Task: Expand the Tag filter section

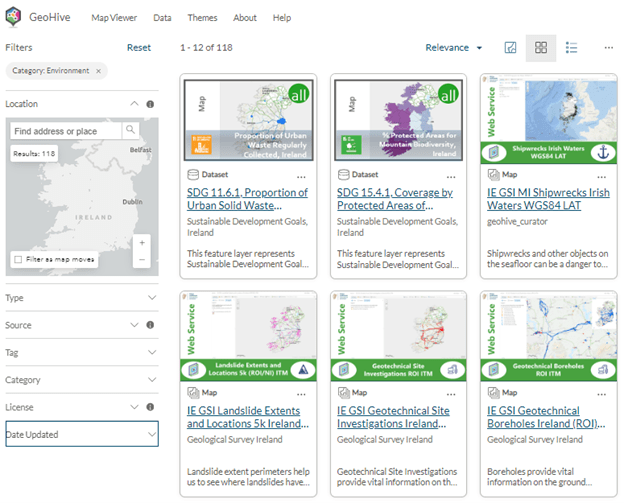Action: click(x=152, y=352)
